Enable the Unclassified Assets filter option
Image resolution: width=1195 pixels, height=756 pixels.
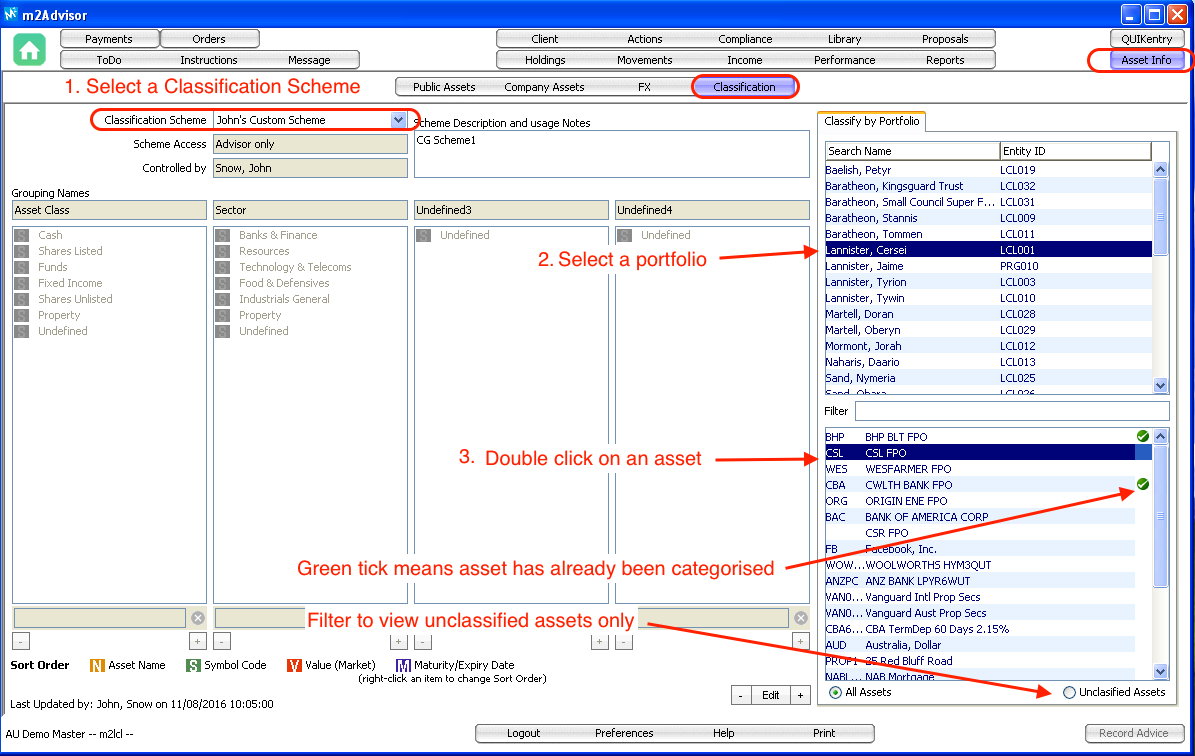click(x=1069, y=692)
